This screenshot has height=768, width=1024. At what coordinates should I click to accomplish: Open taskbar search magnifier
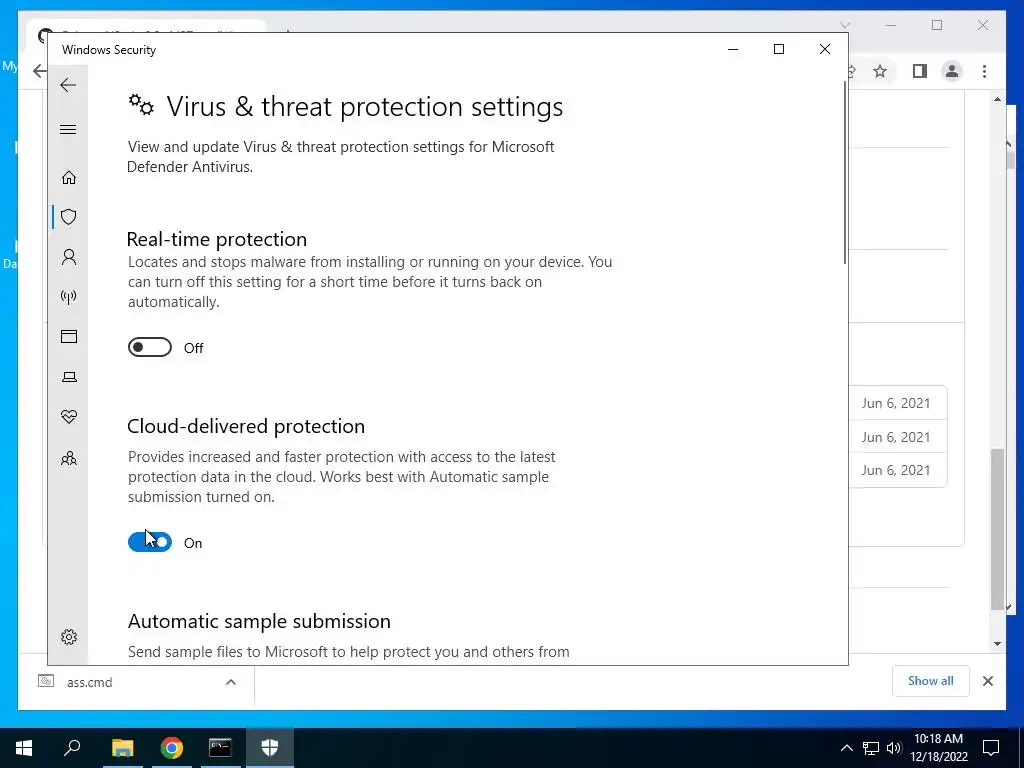pos(72,747)
